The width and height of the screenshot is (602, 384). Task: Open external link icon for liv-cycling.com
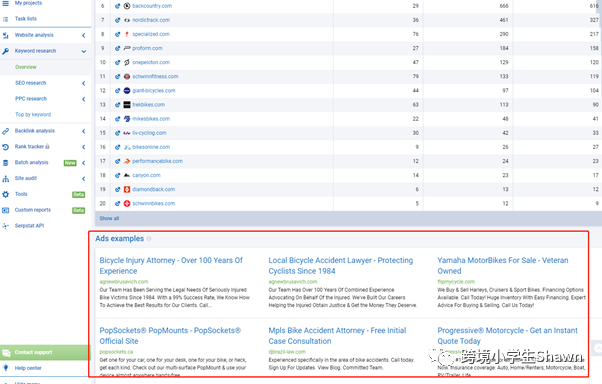[x=117, y=133]
